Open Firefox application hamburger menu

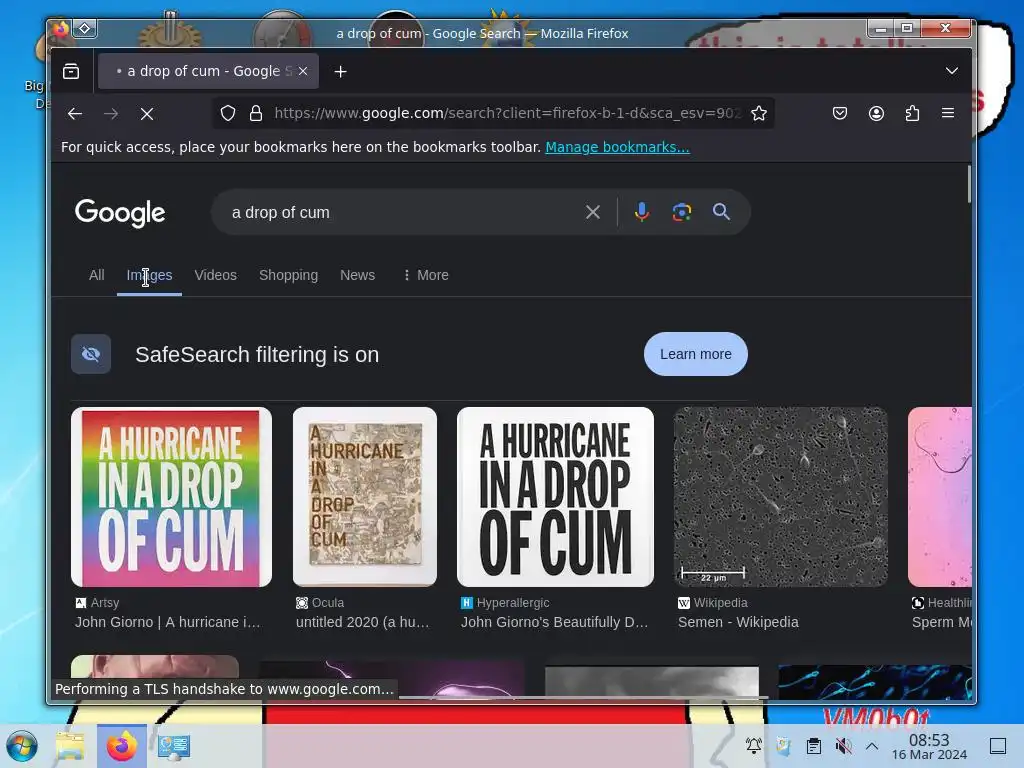(x=948, y=113)
